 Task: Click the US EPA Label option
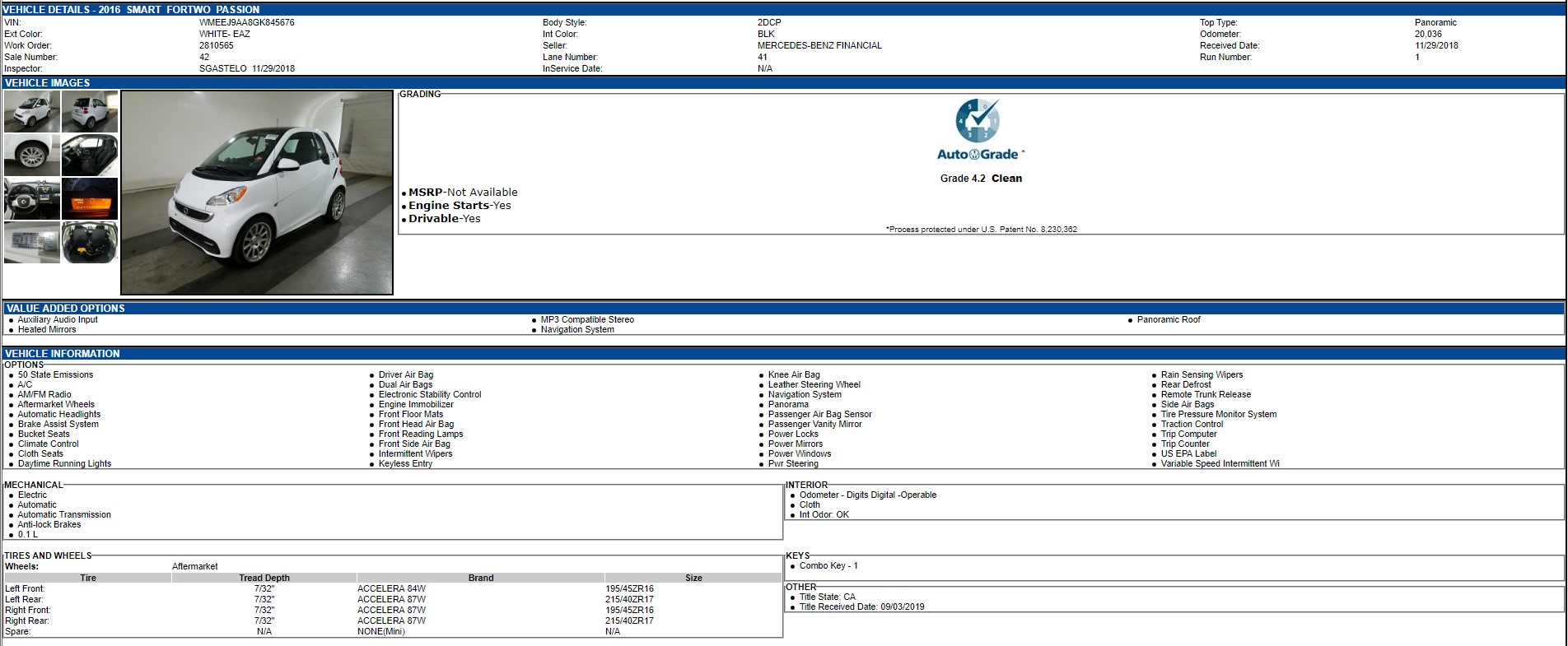tap(1188, 453)
